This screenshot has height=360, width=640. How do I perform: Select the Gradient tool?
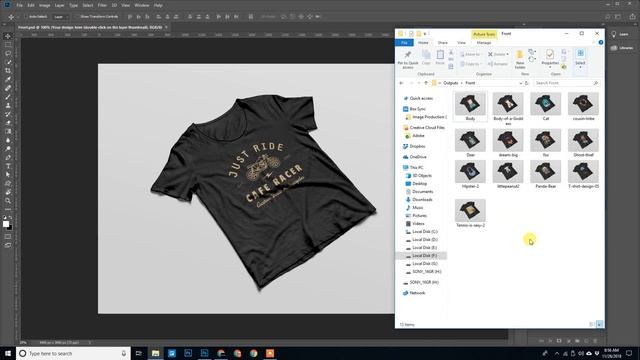[x=8, y=131]
